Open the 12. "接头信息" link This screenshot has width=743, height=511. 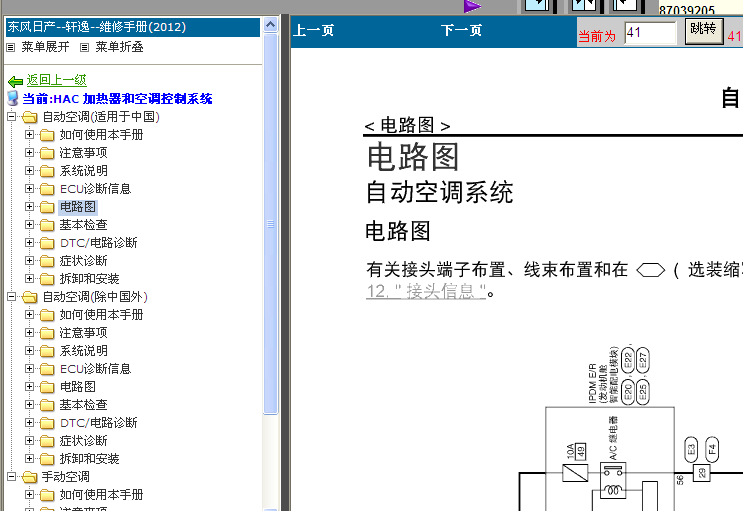pos(426,291)
